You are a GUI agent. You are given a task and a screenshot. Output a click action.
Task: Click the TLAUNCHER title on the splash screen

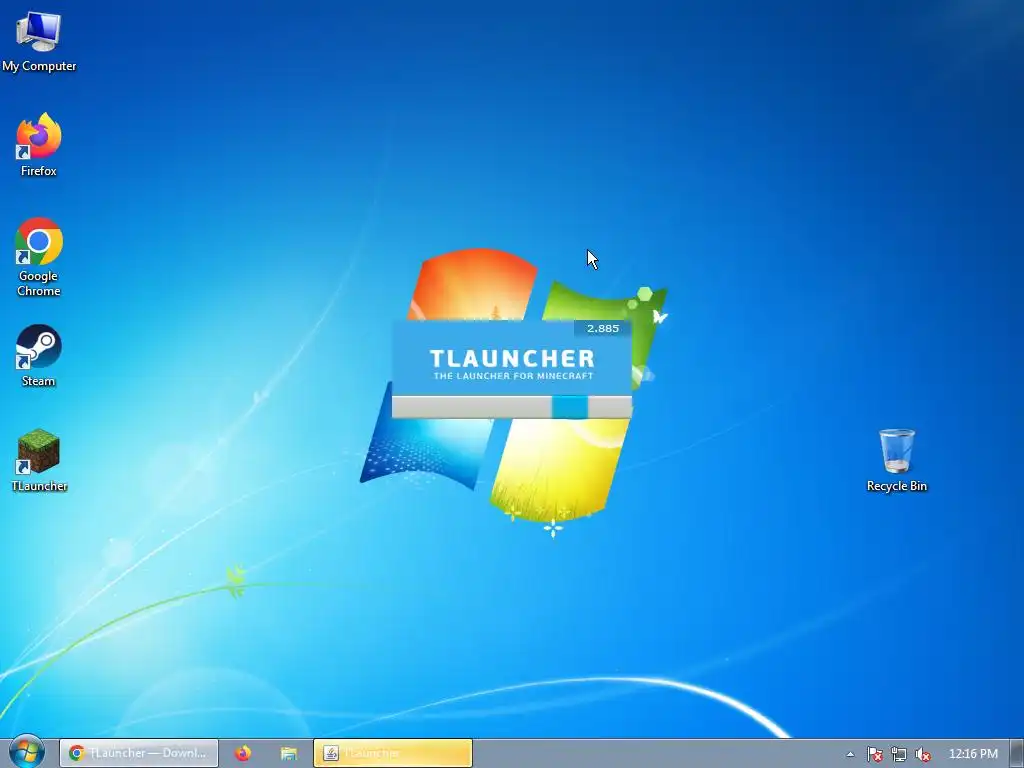tap(513, 359)
